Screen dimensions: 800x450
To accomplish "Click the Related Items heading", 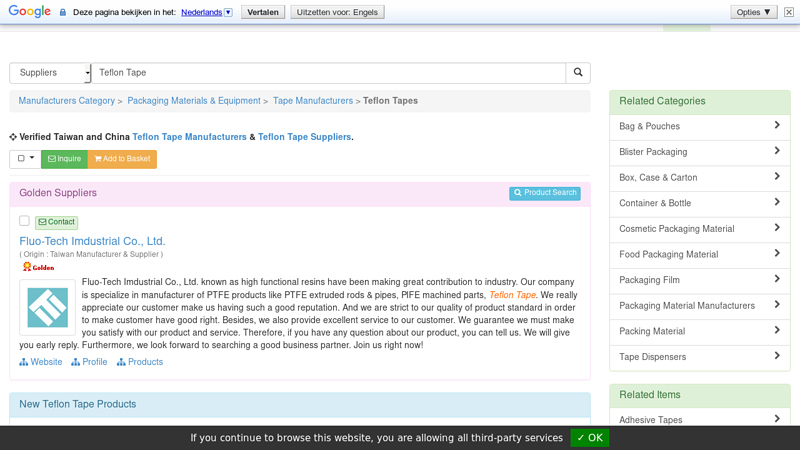I will 649,394.
